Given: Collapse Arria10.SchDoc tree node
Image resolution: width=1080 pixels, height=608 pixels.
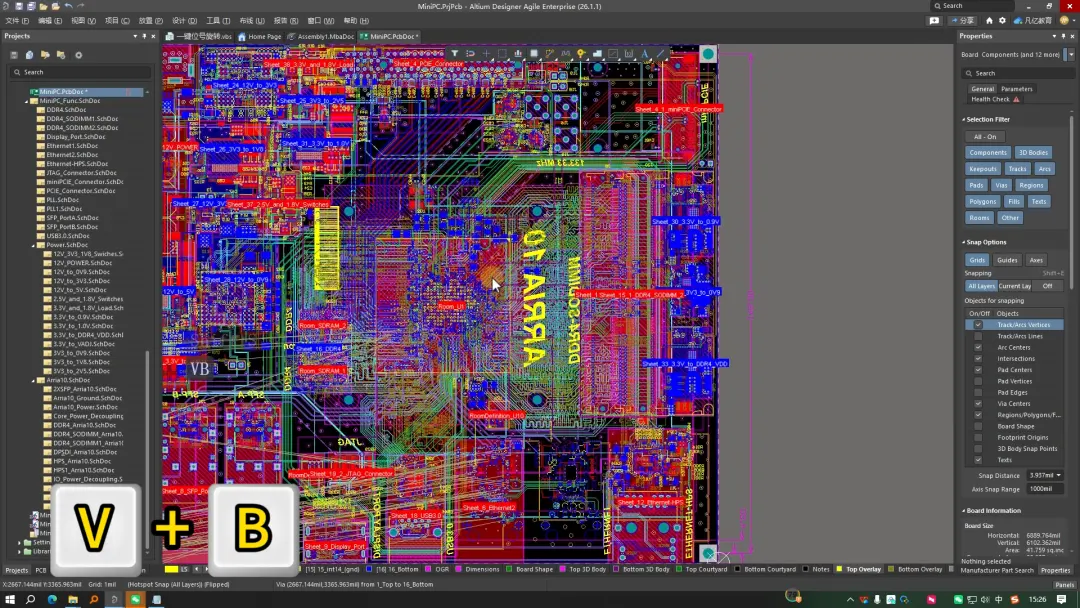Looking at the screenshot, I should point(33,380).
